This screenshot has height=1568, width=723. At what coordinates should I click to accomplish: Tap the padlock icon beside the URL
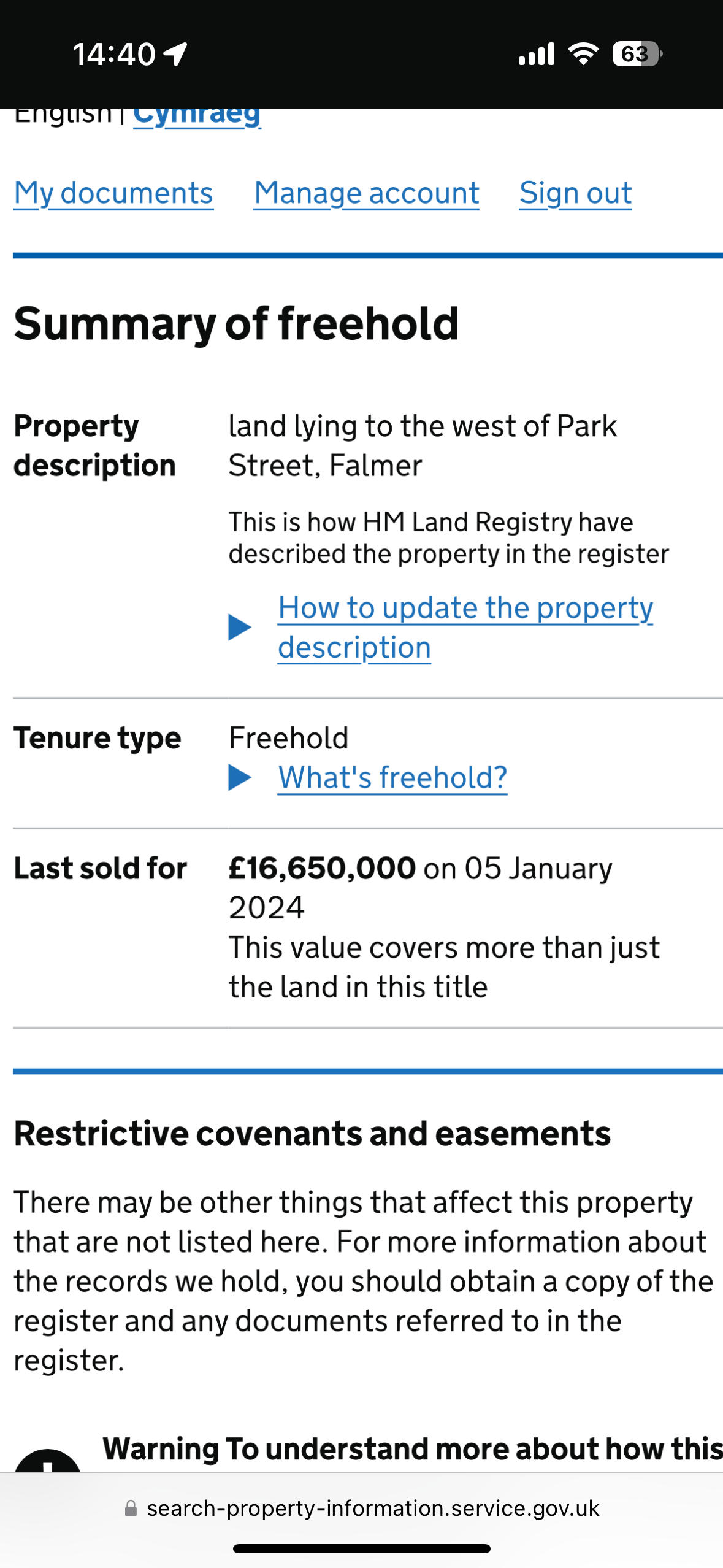(x=131, y=1508)
